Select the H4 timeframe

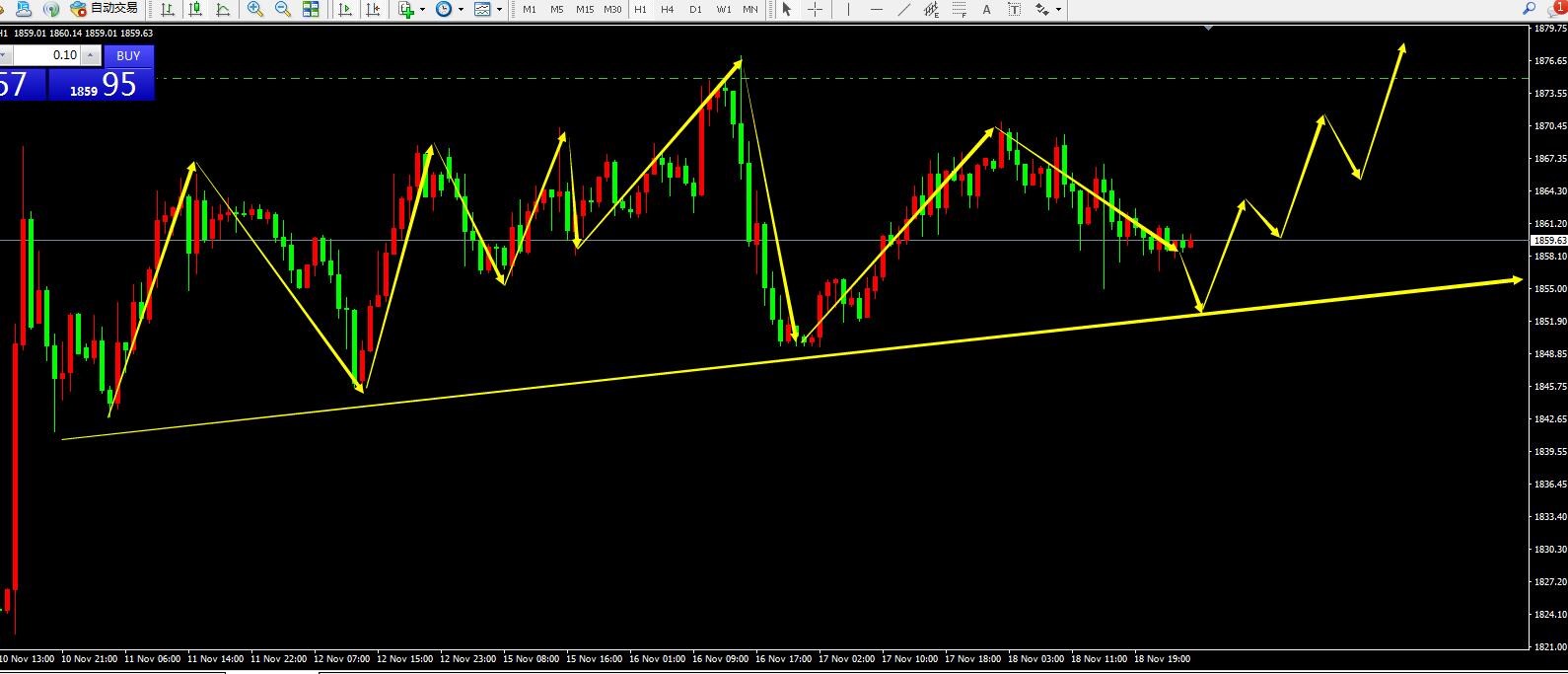tap(668, 9)
